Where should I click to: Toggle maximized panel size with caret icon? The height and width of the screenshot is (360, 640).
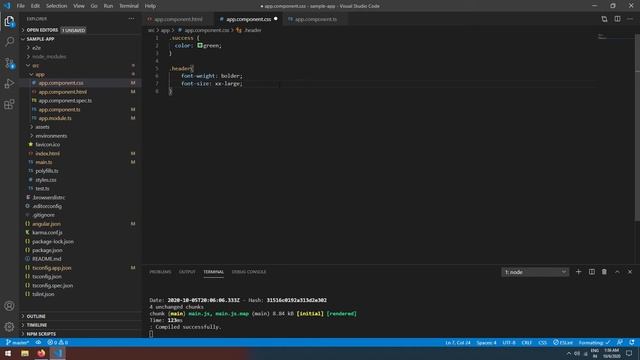pos(617,272)
